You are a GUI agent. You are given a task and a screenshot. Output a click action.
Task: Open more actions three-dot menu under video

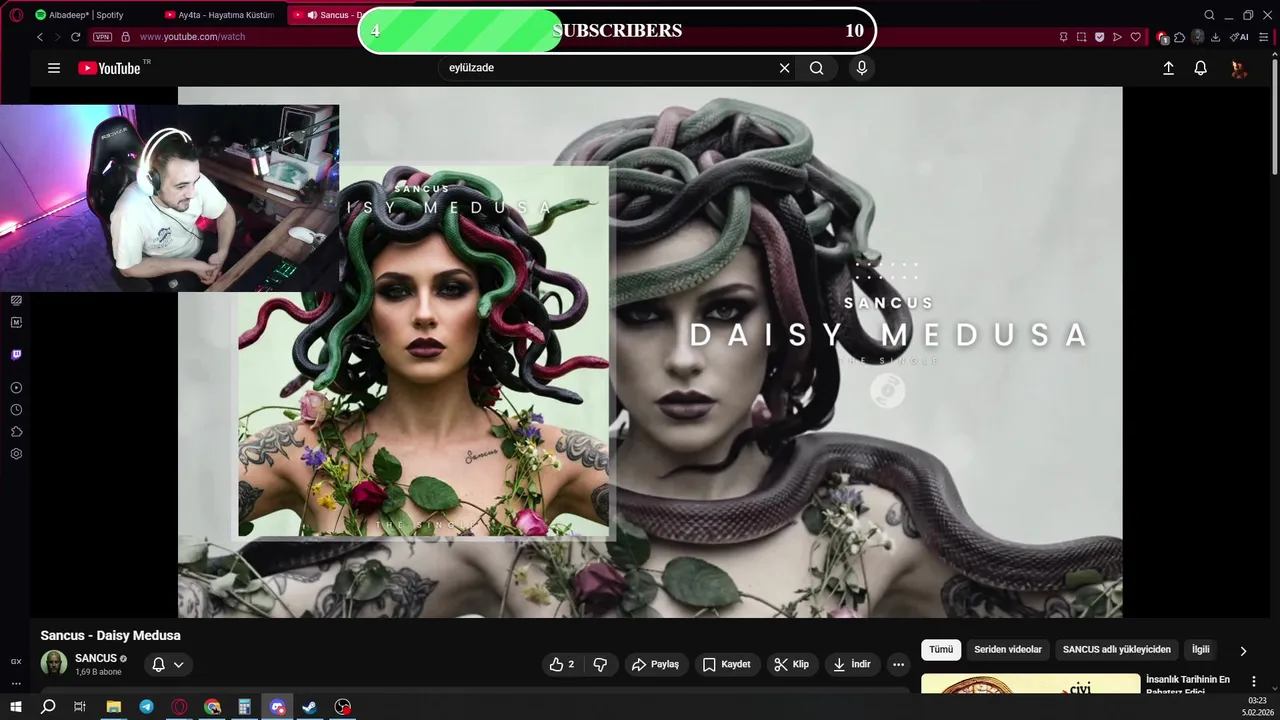tap(898, 664)
